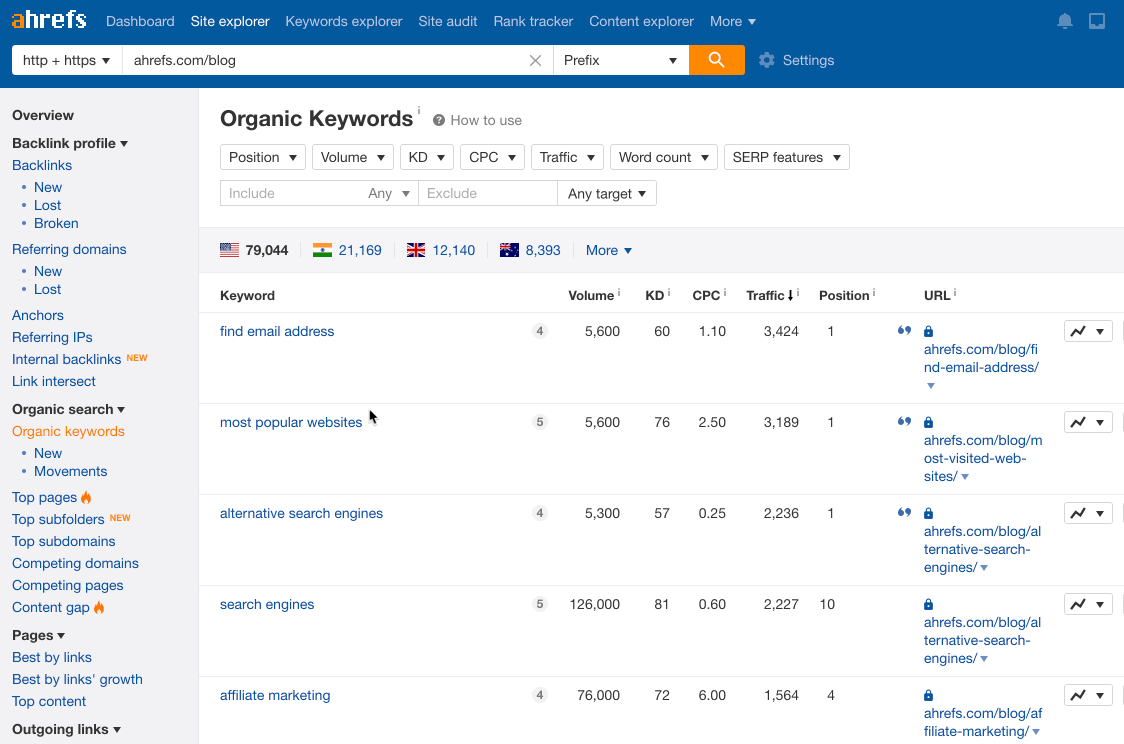1124x744 pixels.
Task: Open Top pages in sidebar
Action: click(44, 497)
